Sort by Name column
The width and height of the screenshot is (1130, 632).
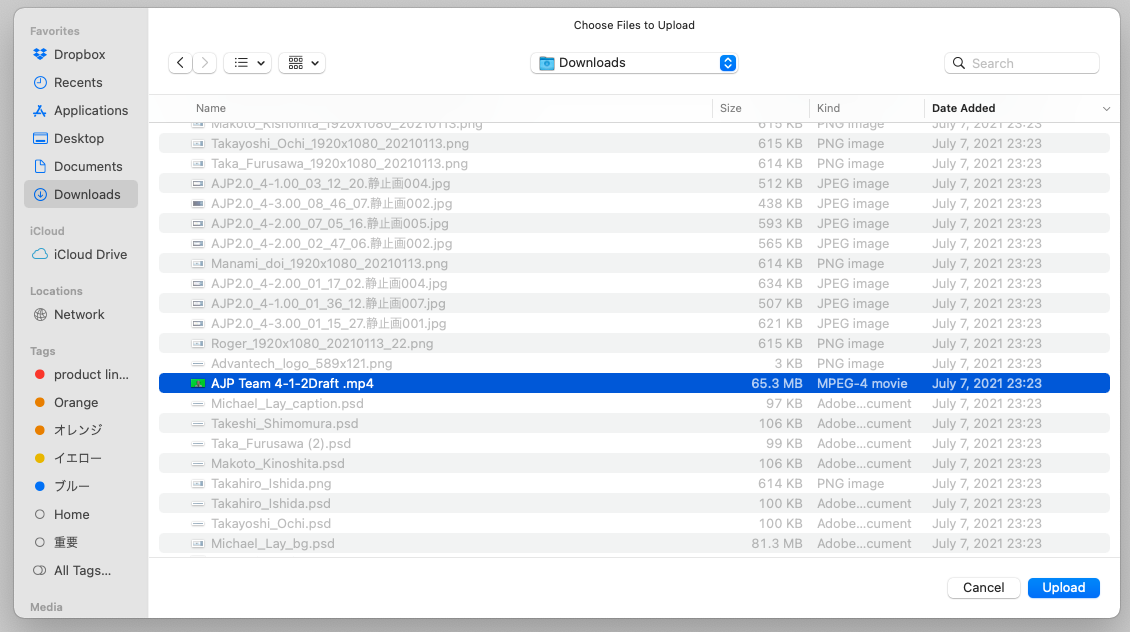point(211,108)
